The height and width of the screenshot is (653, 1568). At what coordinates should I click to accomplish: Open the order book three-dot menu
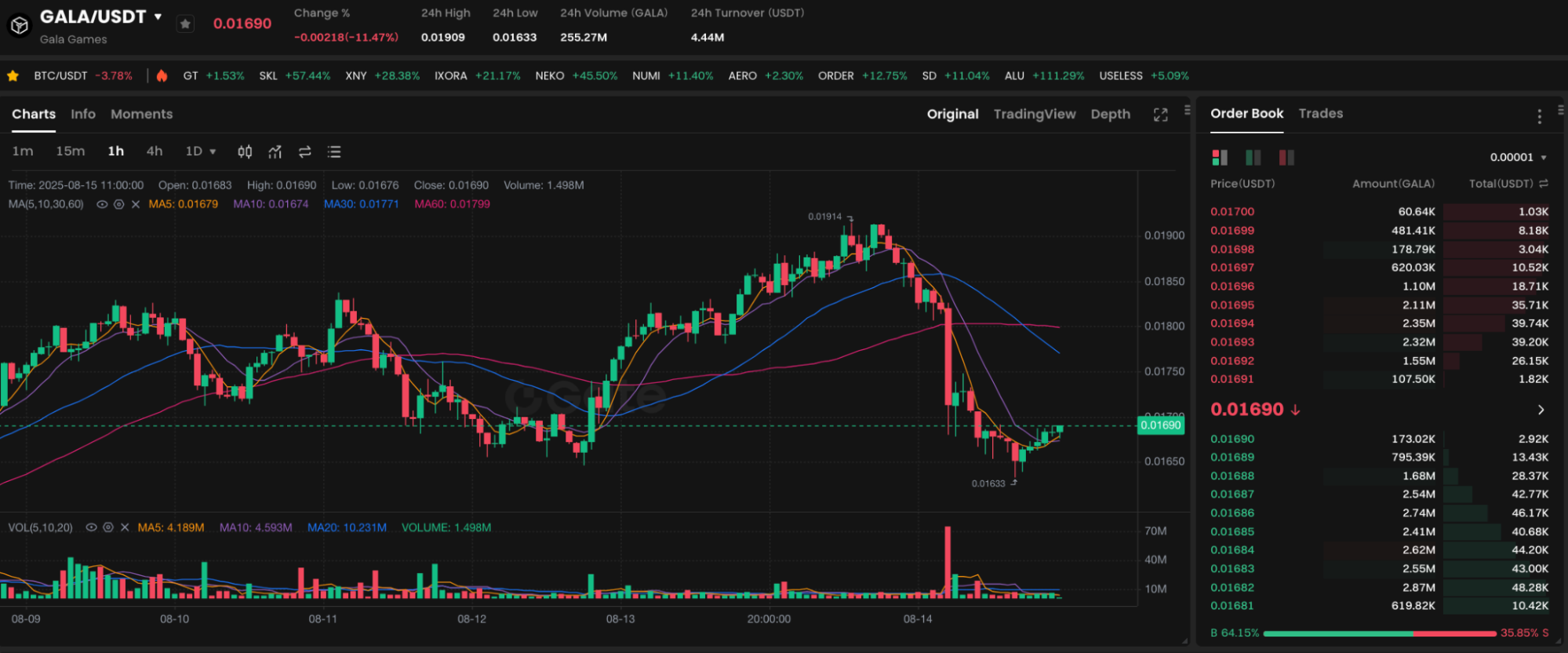[1539, 116]
